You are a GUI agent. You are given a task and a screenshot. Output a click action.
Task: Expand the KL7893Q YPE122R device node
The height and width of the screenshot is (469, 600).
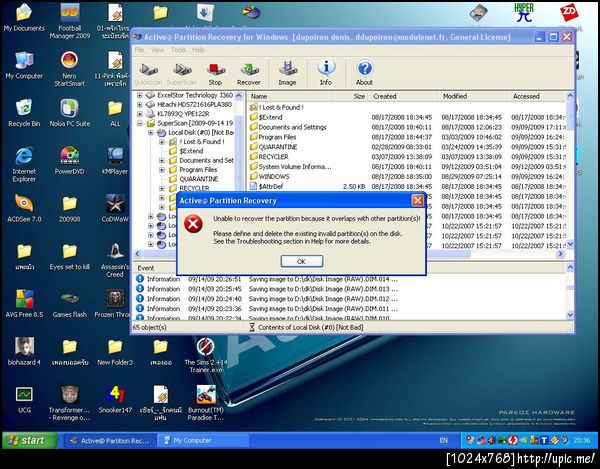[x=140, y=114]
